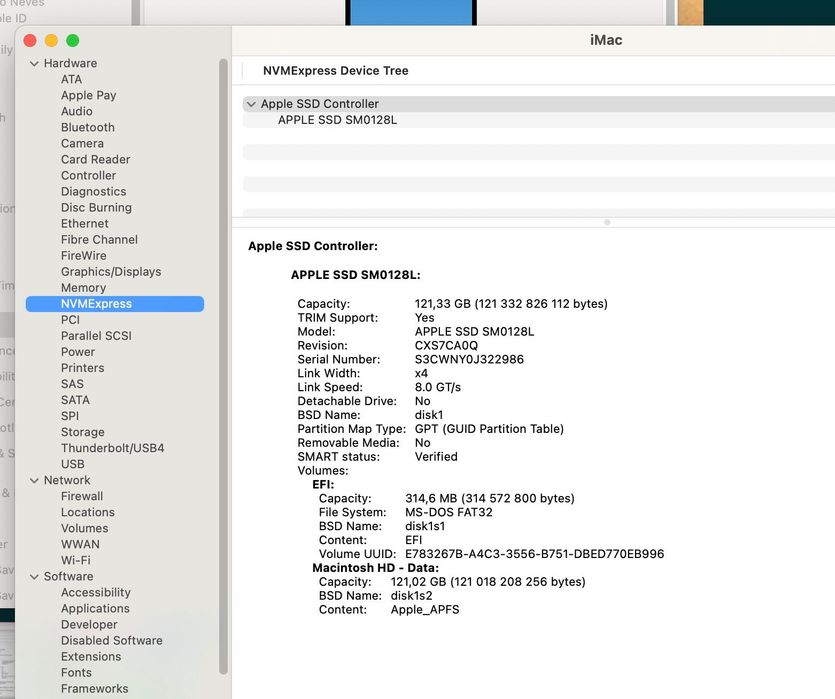Click SMART status value Verified

(x=436, y=457)
